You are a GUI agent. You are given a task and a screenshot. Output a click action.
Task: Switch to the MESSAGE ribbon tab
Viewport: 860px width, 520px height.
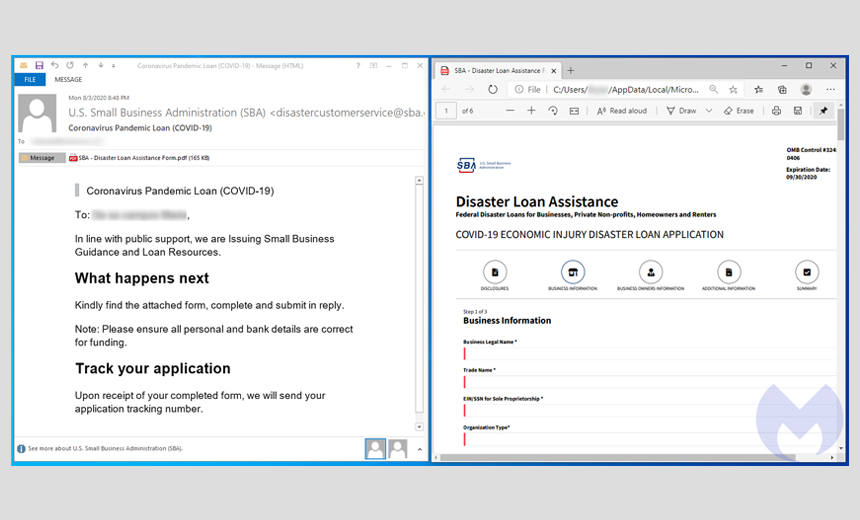pos(68,80)
